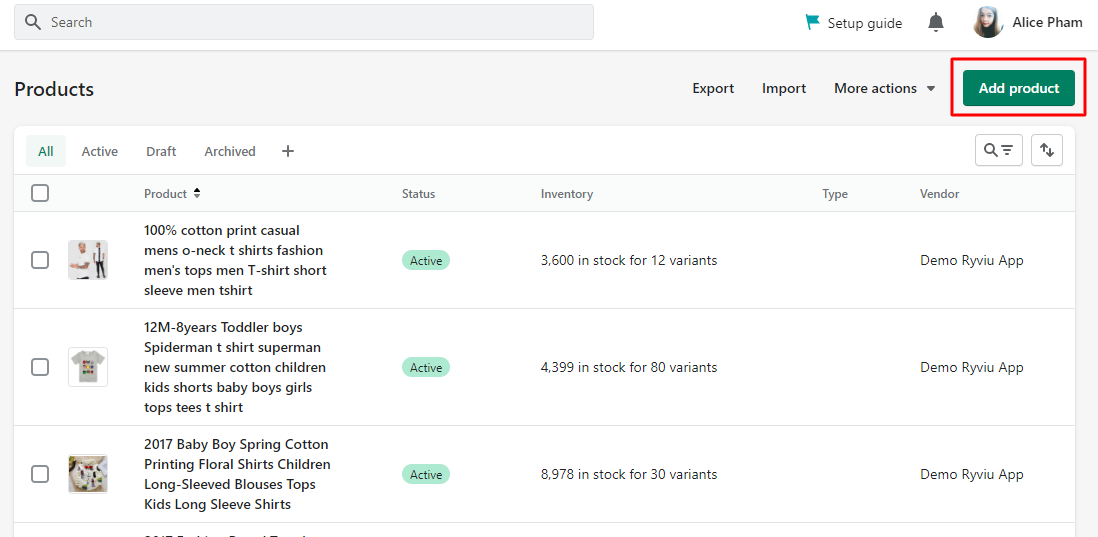The height and width of the screenshot is (537, 1098).
Task: Switch to the Archived tab
Action: coord(230,151)
